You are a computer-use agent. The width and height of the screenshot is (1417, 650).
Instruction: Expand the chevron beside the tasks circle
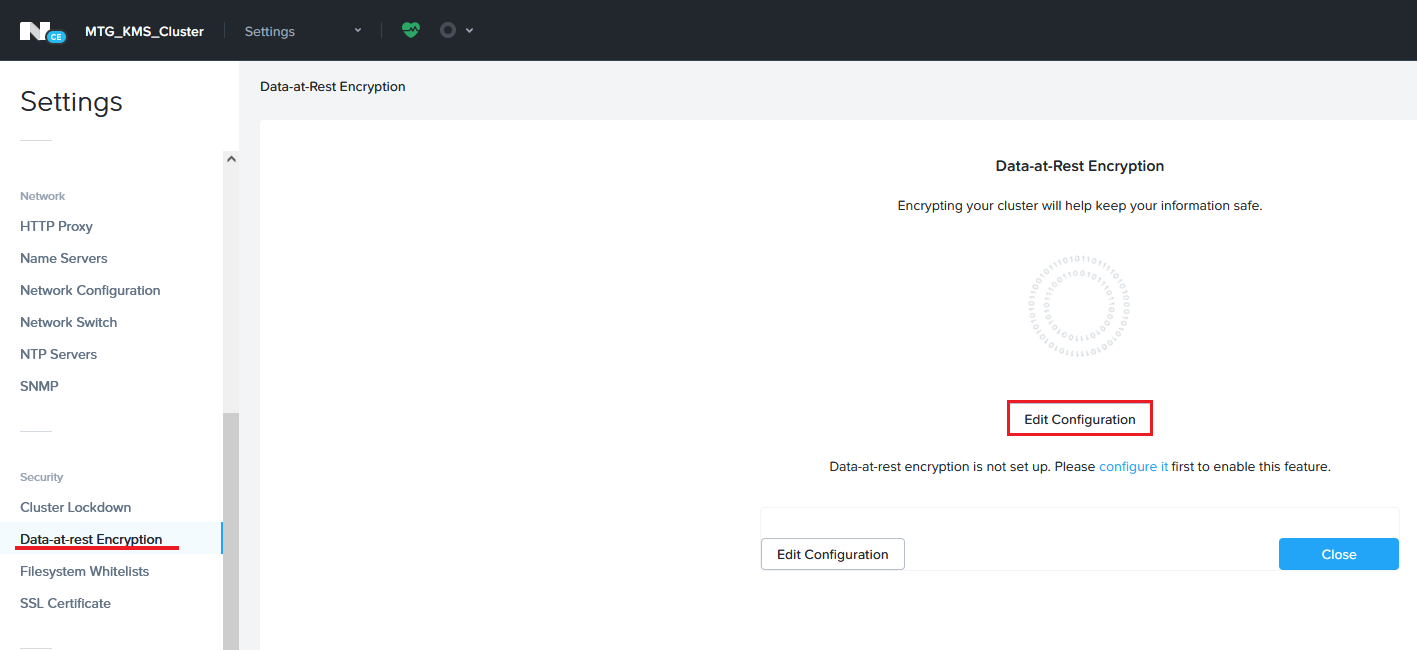click(470, 30)
